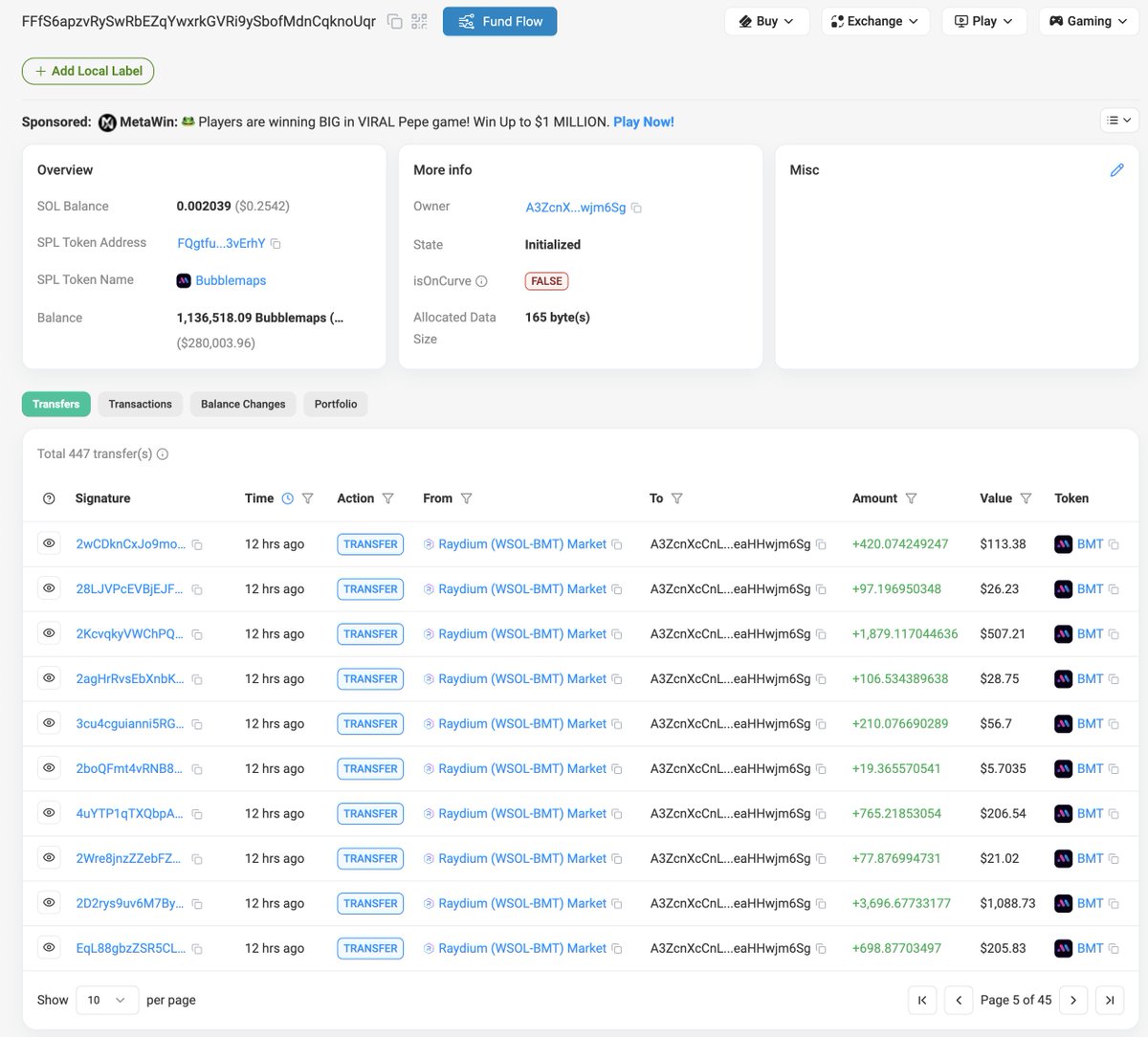Open the Exchange dropdown

[x=875, y=21]
